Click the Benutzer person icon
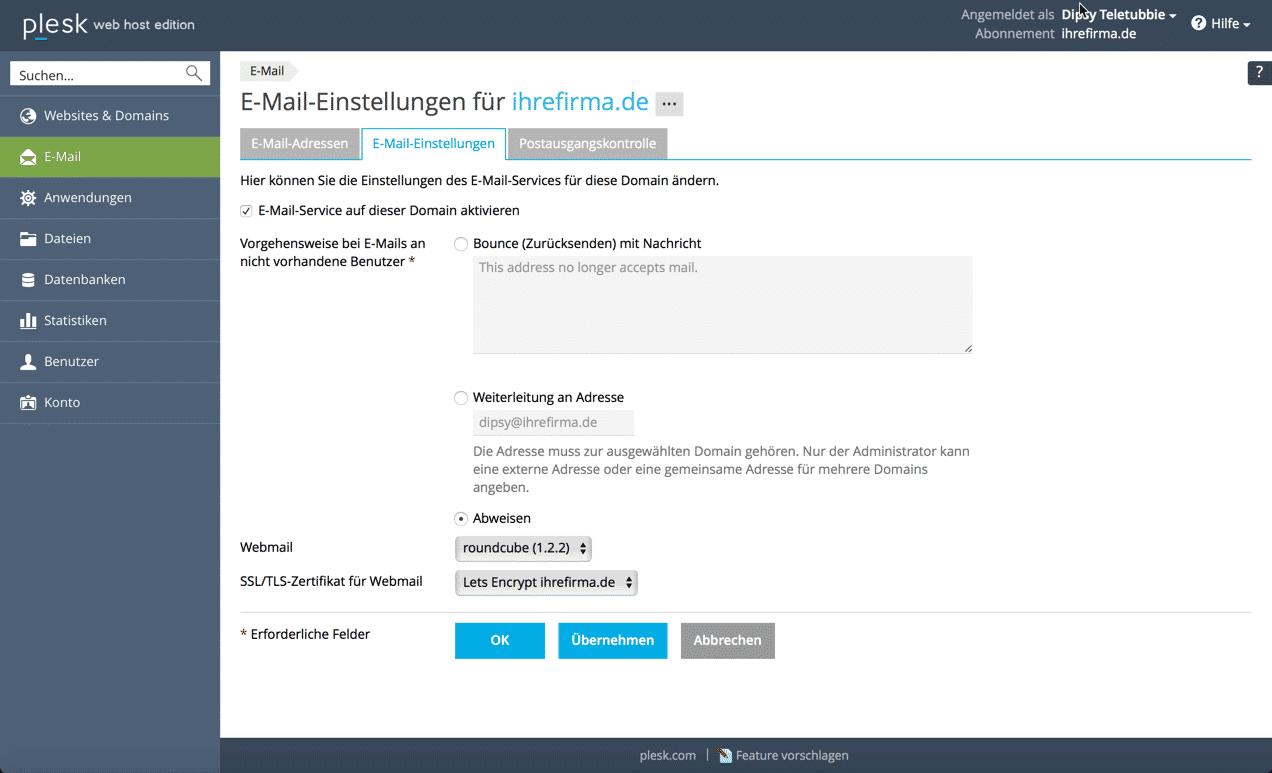This screenshot has width=1272, height=773. (x=28, y=362)
